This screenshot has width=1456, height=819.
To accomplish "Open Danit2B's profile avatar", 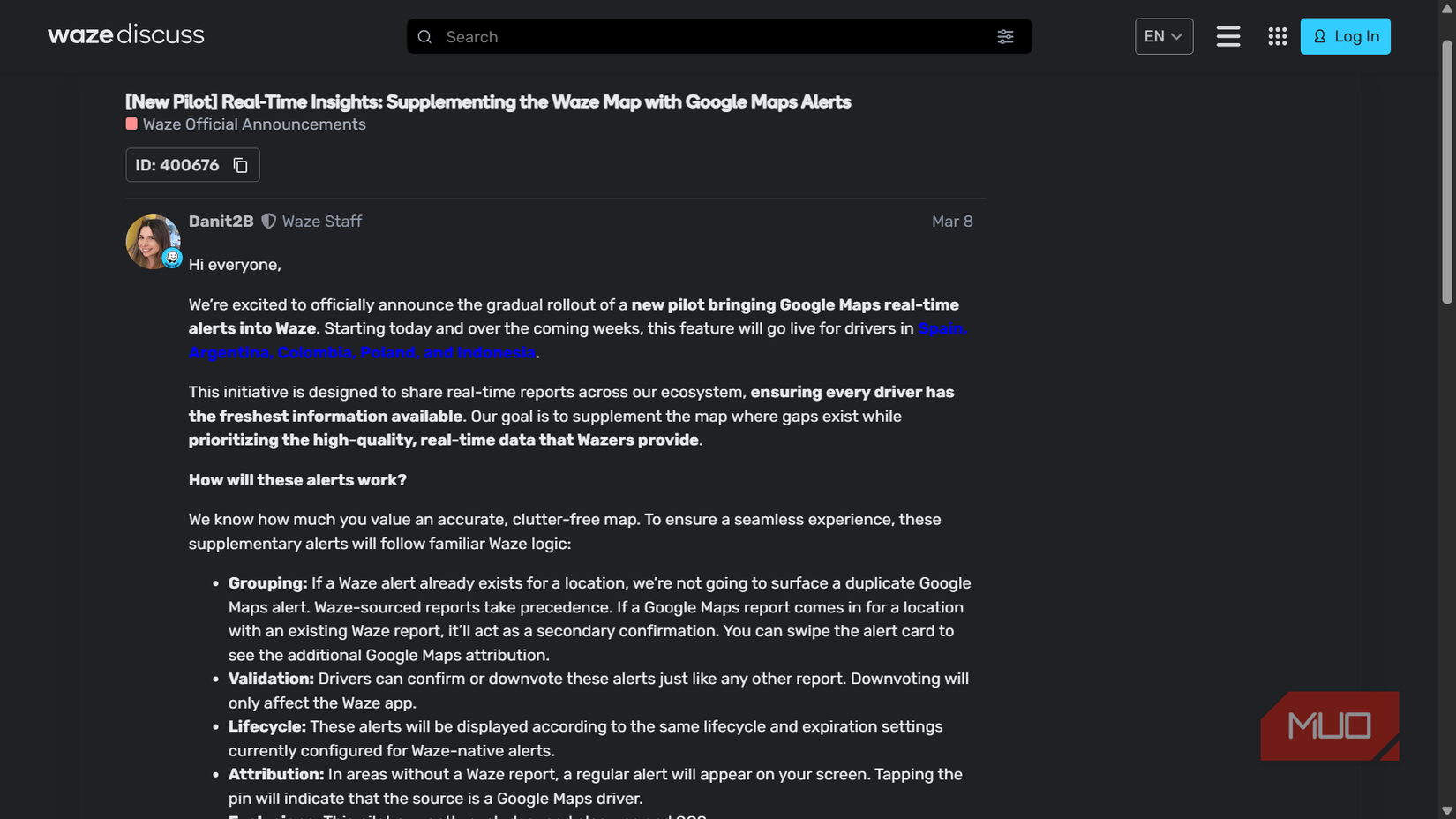I will click(153, 241).
